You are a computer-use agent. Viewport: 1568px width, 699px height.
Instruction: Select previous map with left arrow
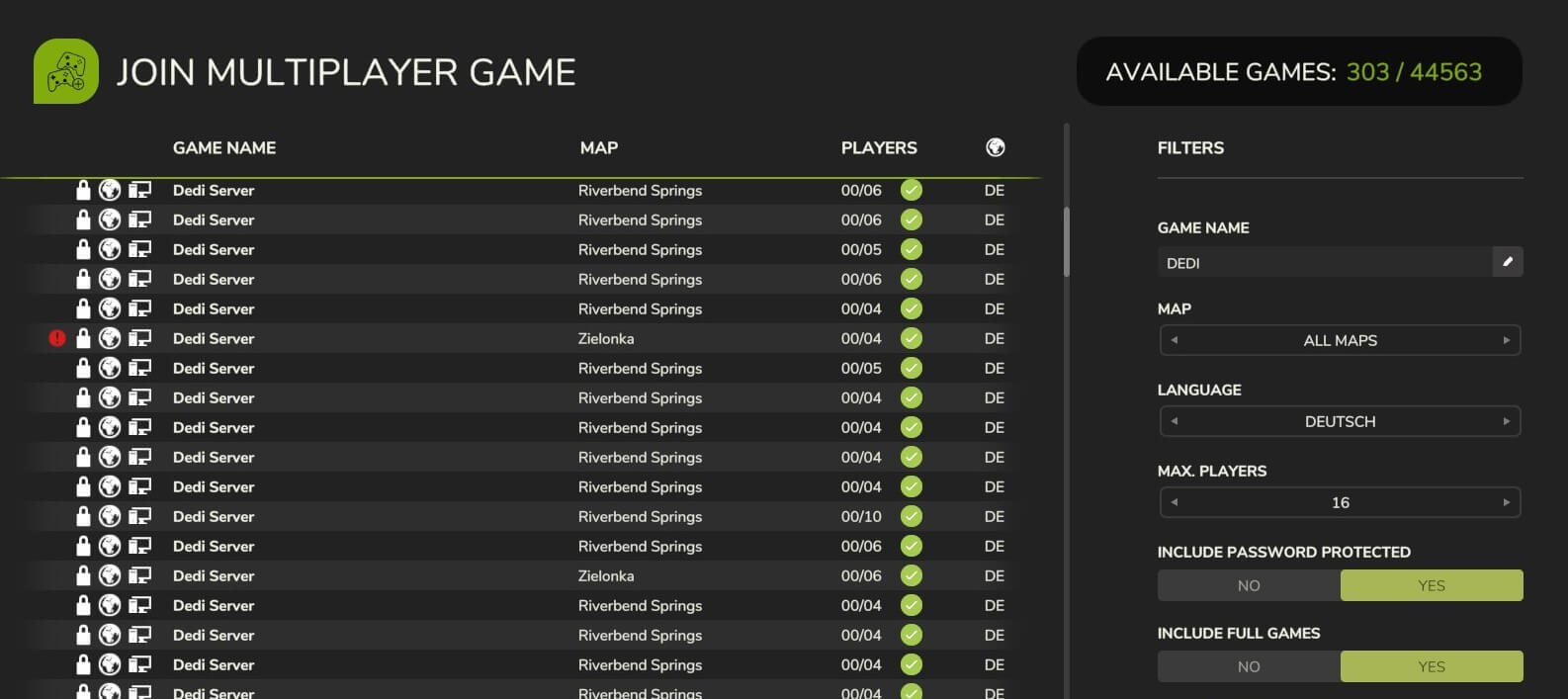pos(1175,340)
